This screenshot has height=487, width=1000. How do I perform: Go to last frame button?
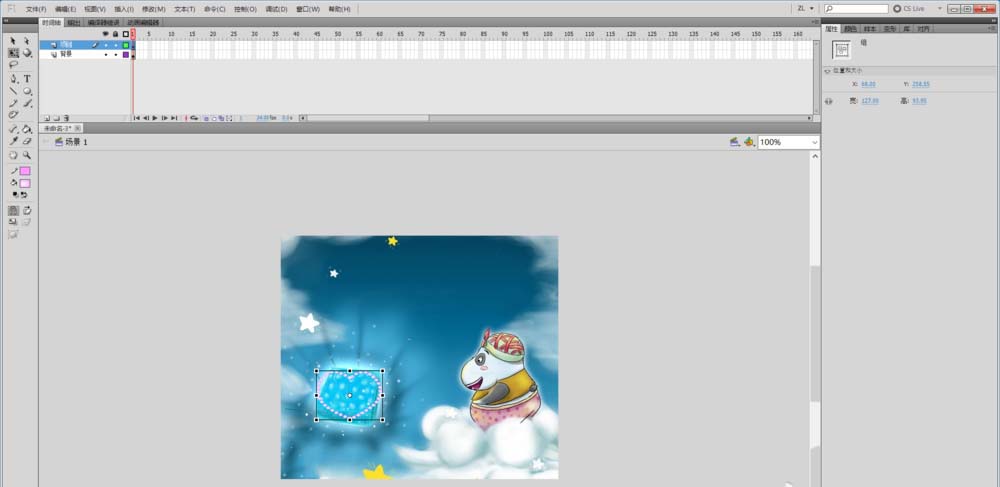coord(173,119)
